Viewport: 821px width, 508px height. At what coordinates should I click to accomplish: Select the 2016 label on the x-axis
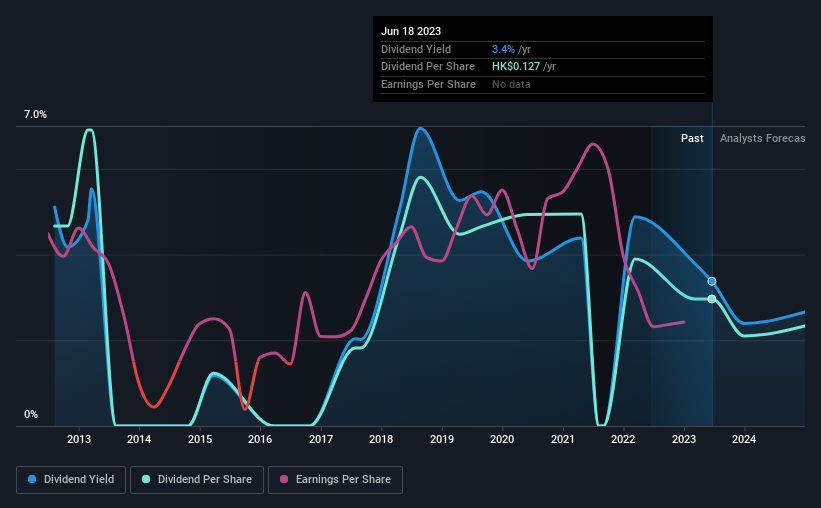260,439
